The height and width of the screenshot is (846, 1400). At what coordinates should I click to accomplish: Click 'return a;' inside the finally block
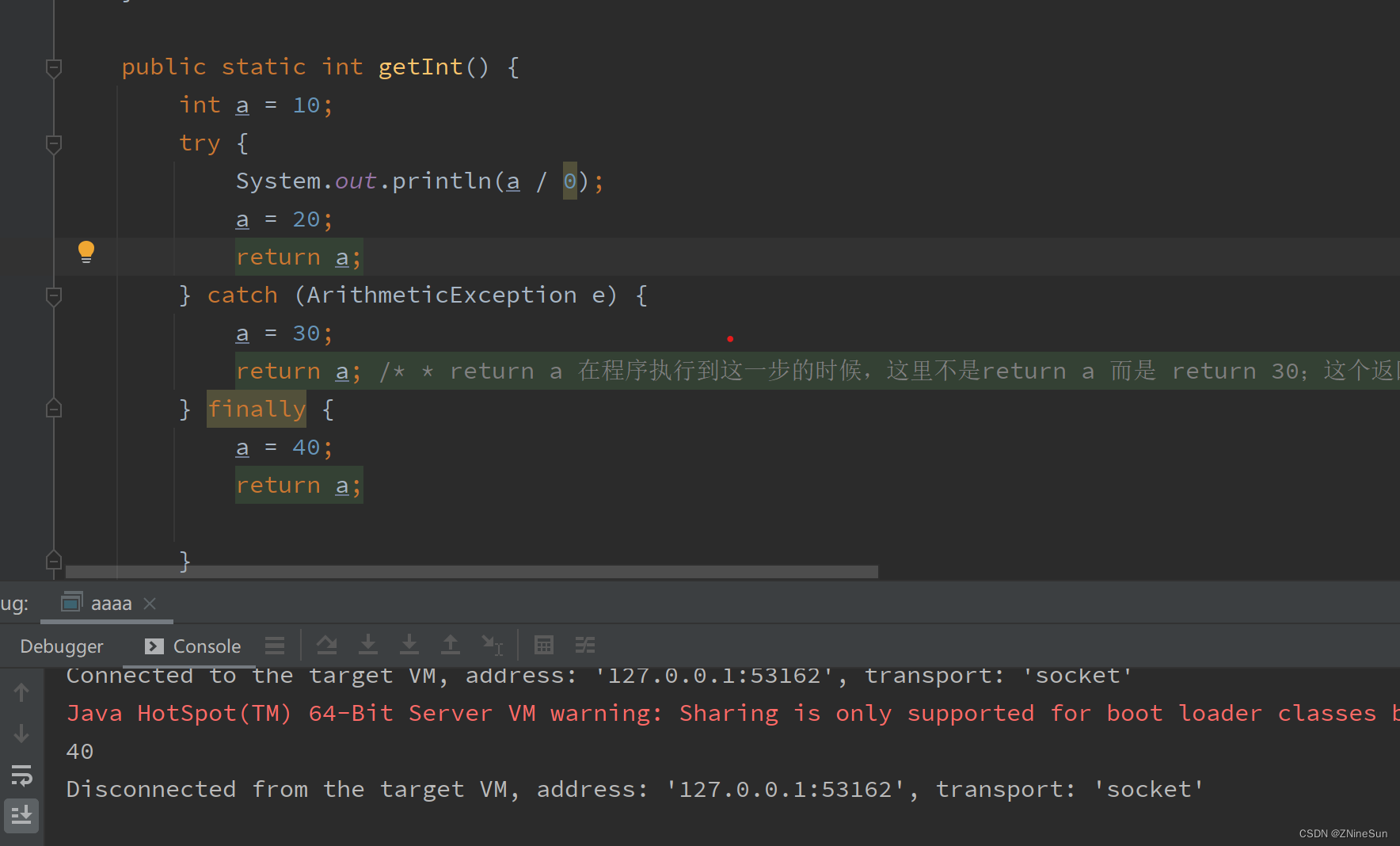299,486
